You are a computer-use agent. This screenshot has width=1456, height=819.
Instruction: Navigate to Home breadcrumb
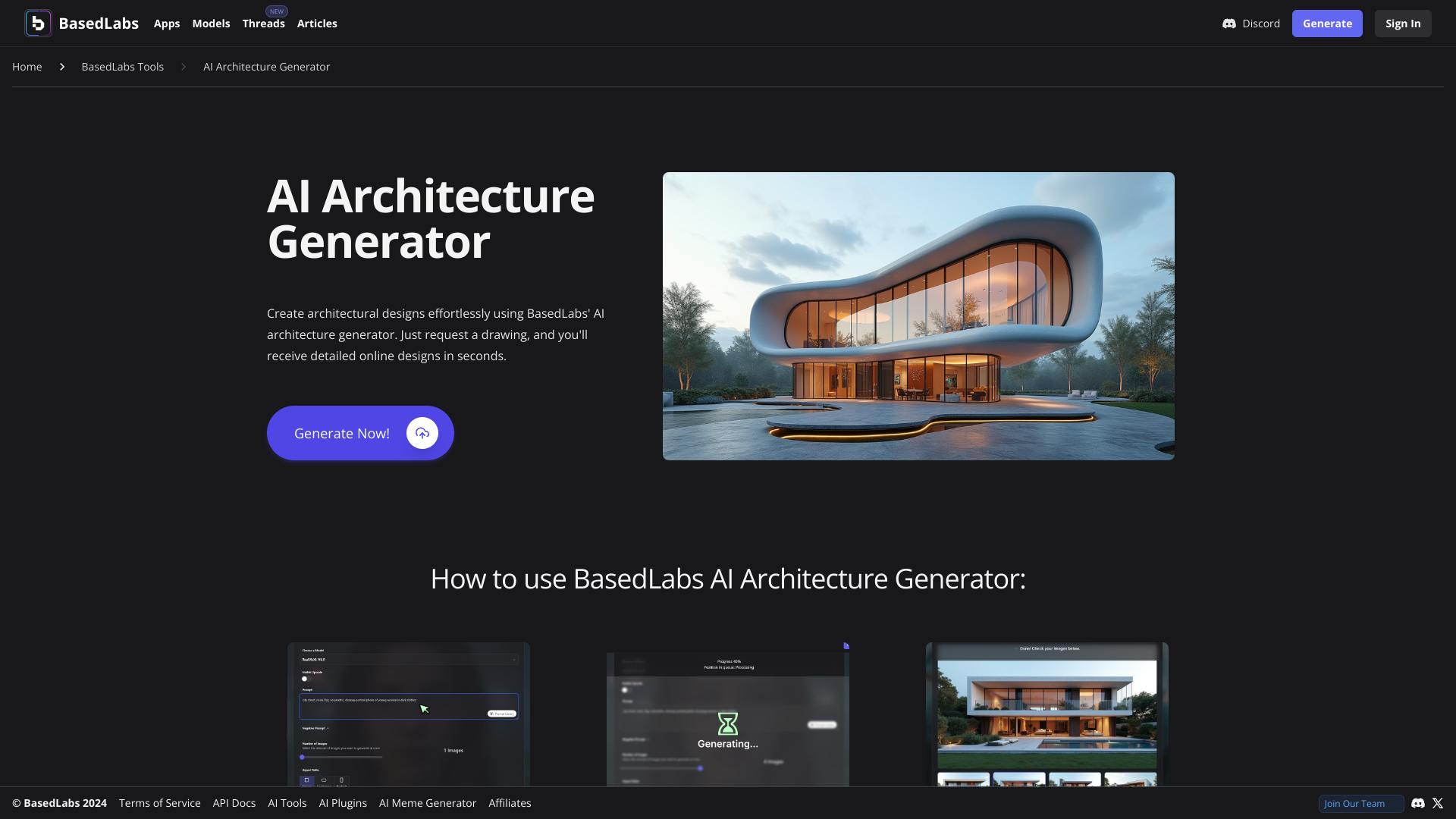click(x=27, y=67)
